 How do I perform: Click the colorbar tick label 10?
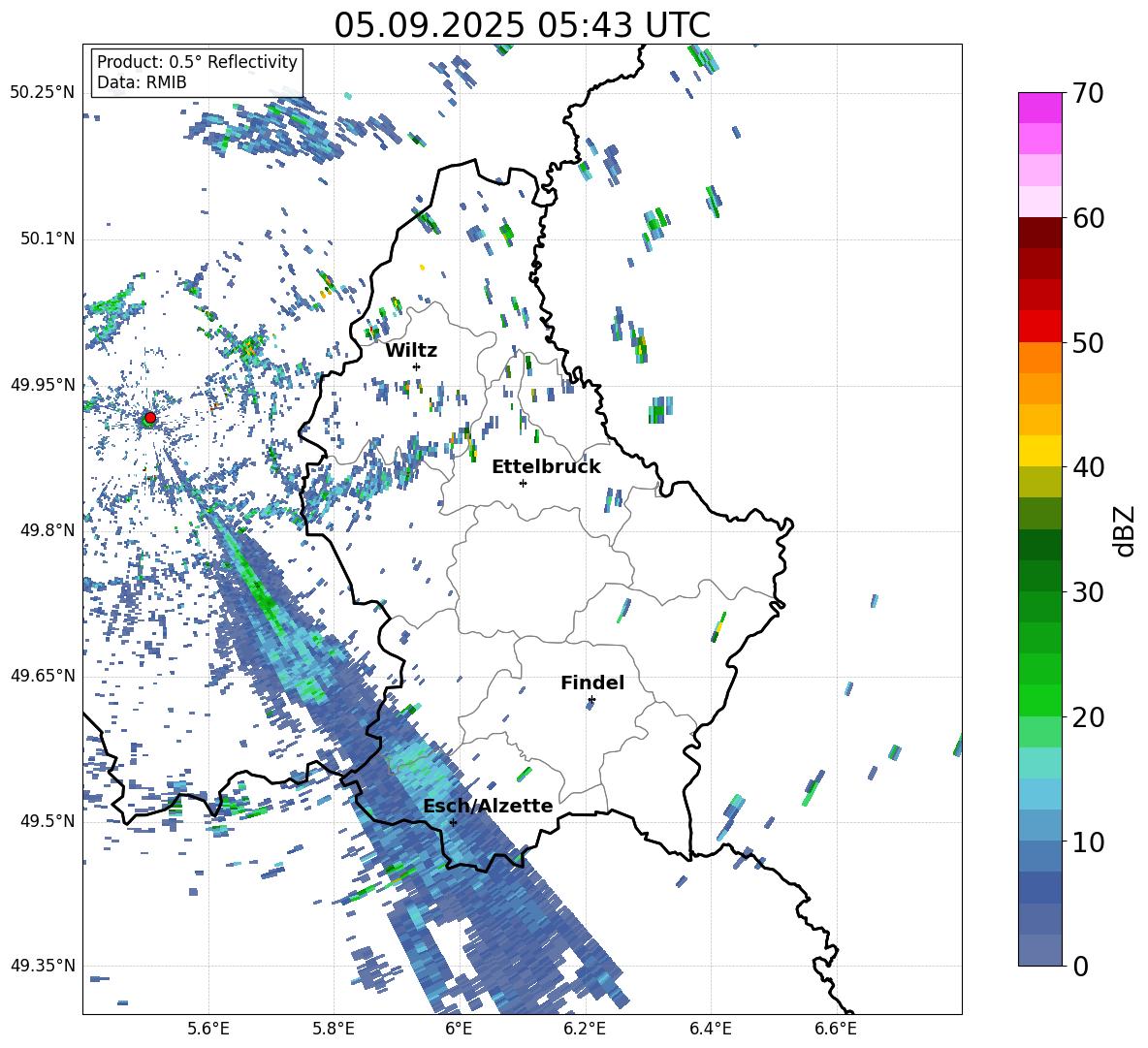pyautogui.click(x=1088, y=842)
